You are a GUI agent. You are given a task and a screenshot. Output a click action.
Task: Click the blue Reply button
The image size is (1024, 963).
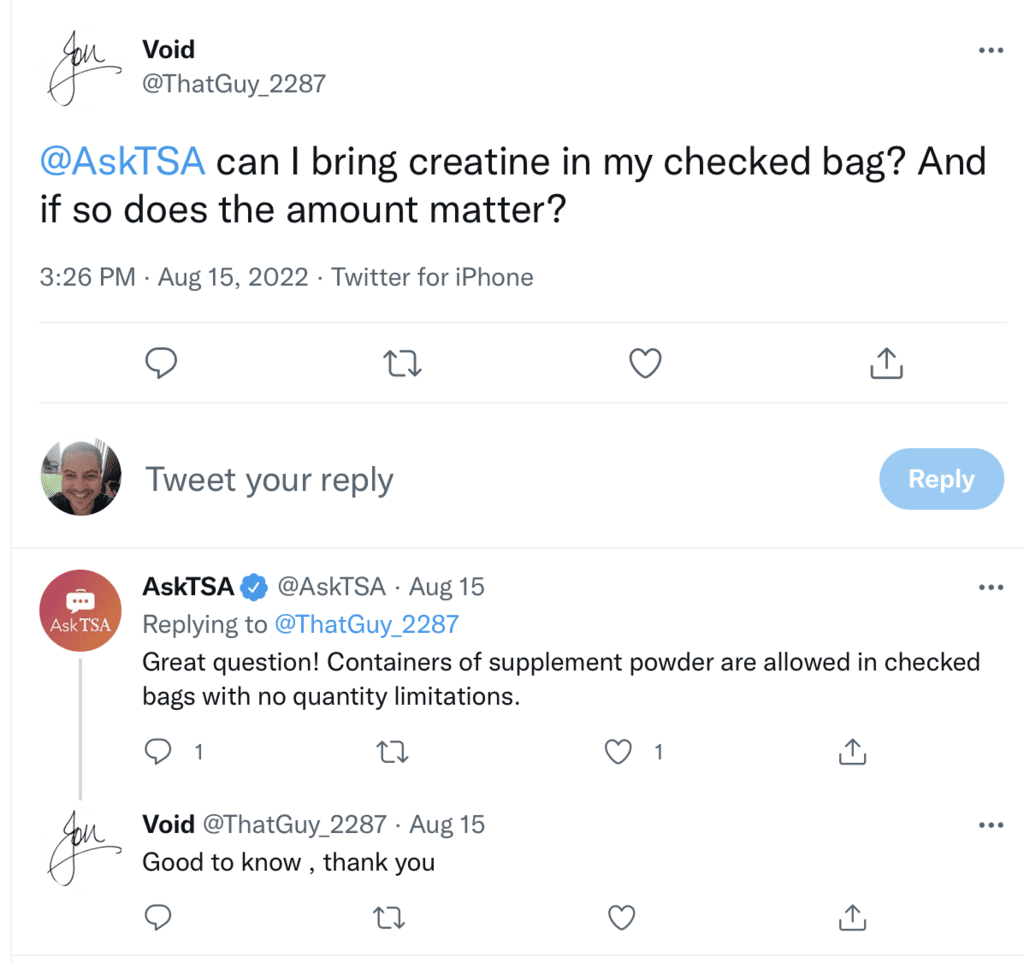click(x=941, y=479)
